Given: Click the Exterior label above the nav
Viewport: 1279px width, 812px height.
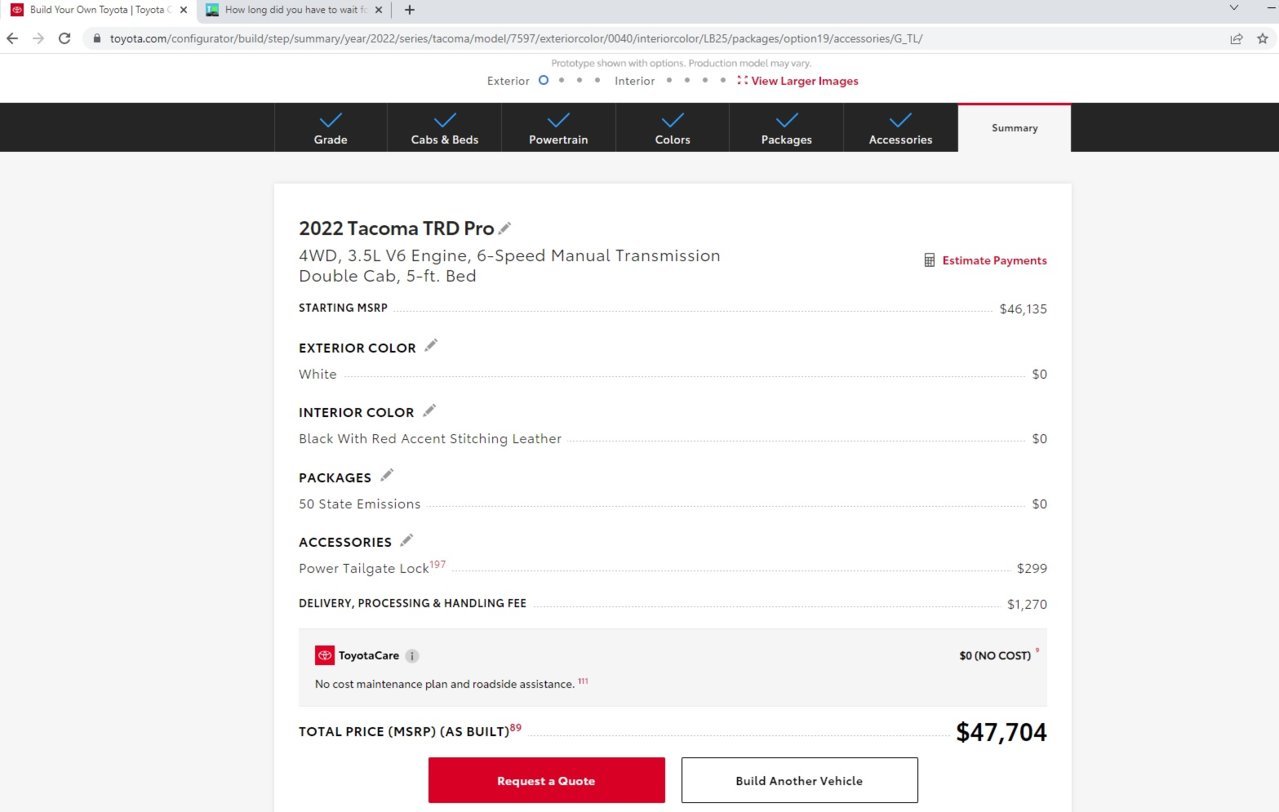Looking at the screenshot, I should click(508, 81).
